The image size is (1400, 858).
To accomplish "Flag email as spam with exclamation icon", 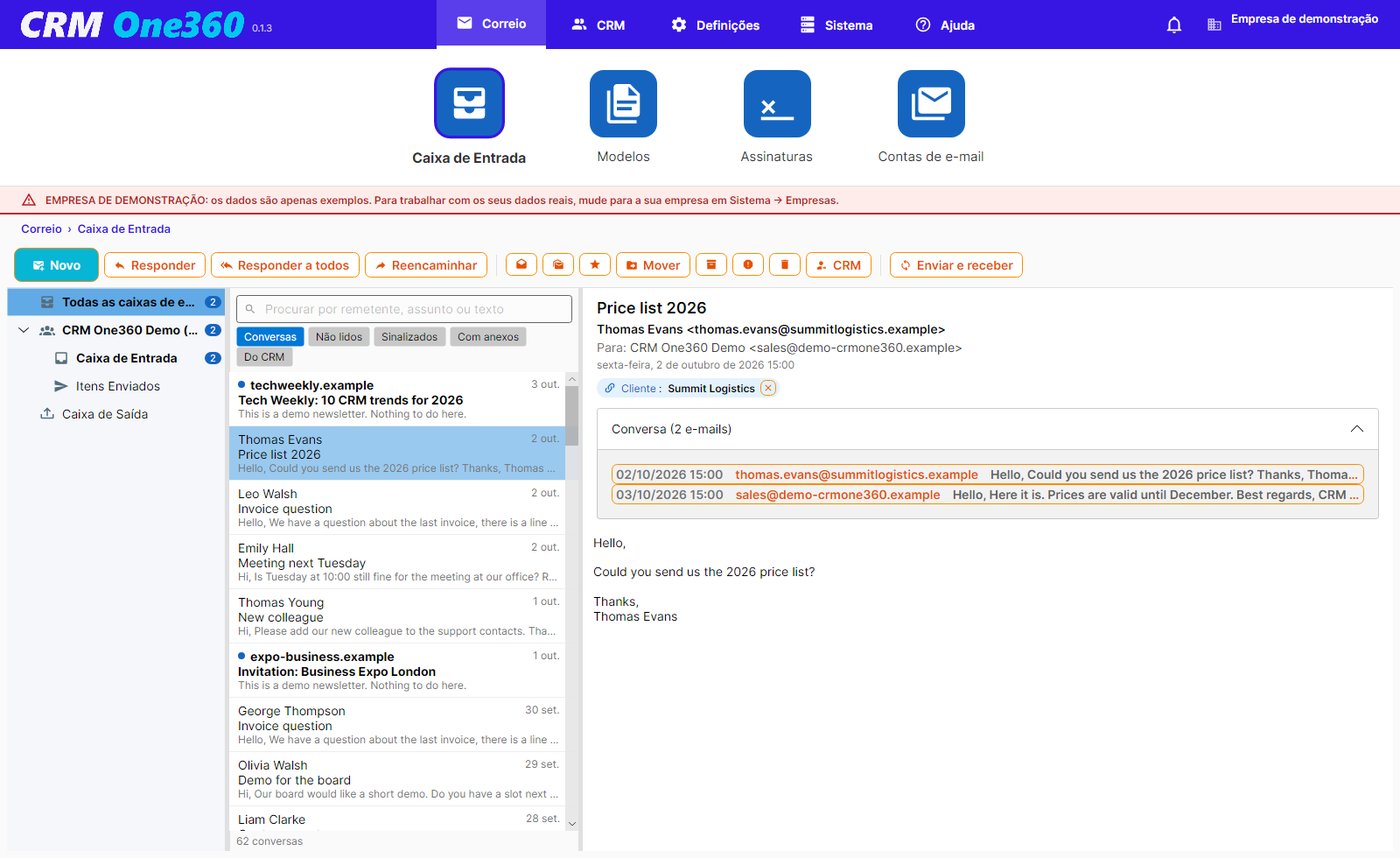I will (x=747, y=265).
